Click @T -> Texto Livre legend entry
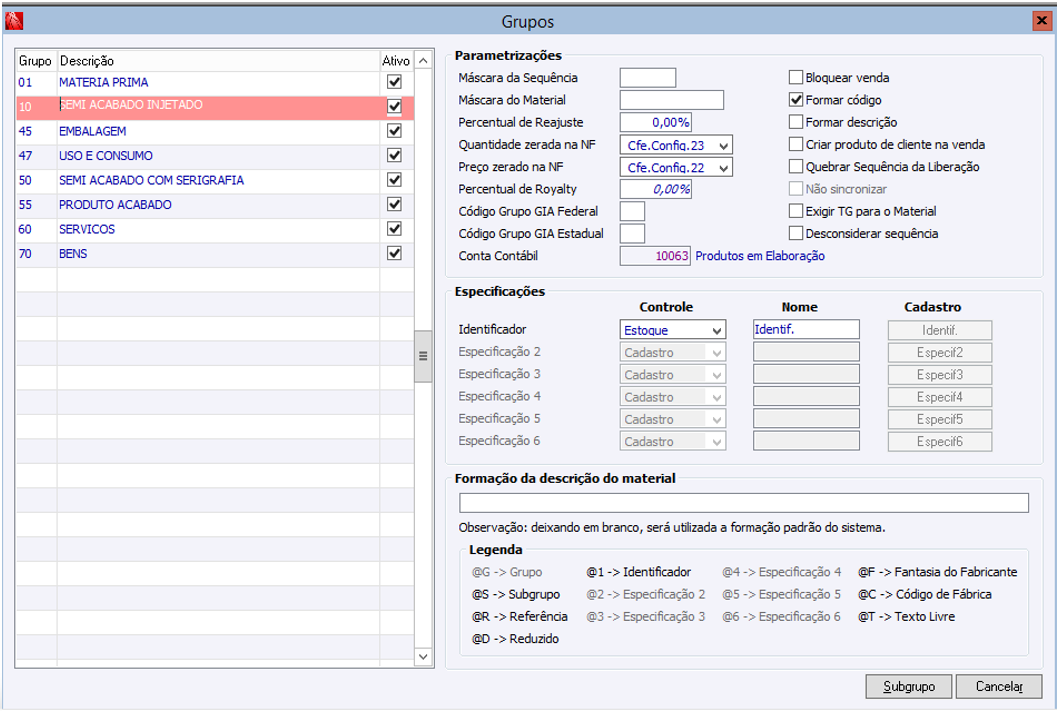 click(906, 617)
